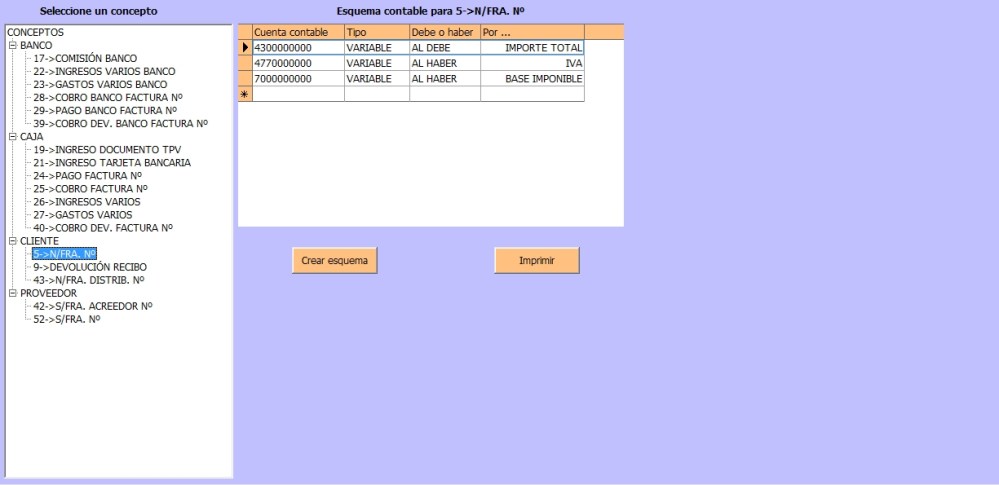Click the 52->S/FRA. Nº tree item
999x485 pixels.
coord(67,319)
